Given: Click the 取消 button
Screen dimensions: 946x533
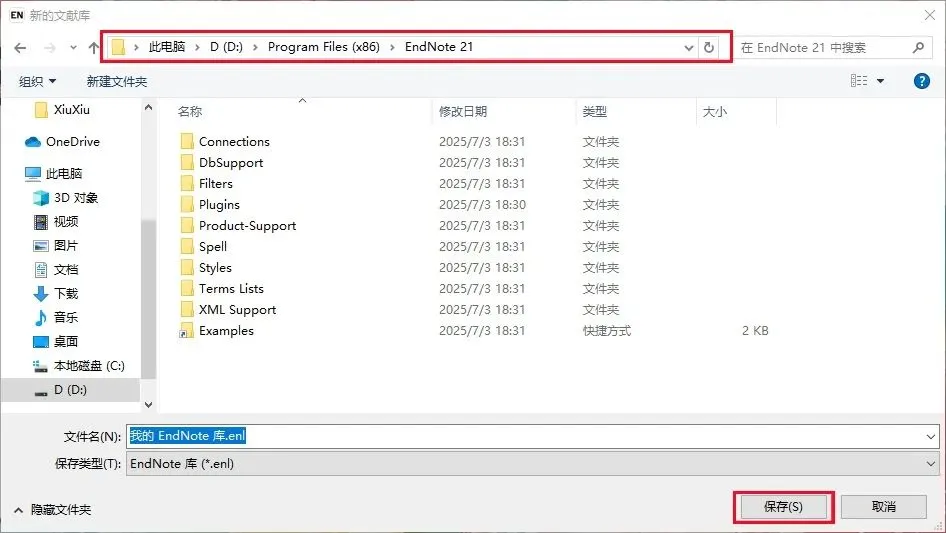Looking at the screenshot, I should [x=883, y=506].
